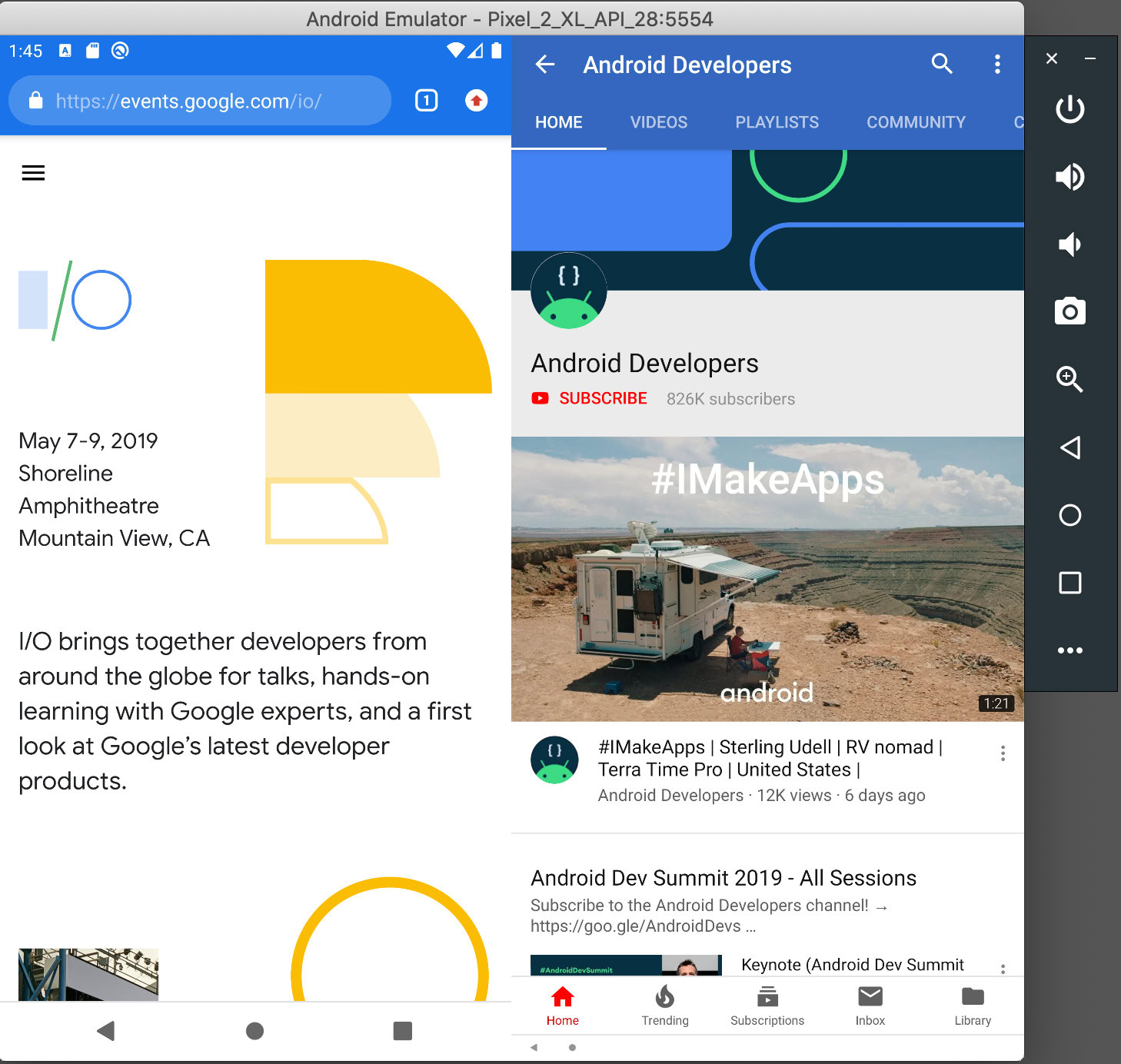Lower volume with the volume down icon

click(x=1069, y=244)
